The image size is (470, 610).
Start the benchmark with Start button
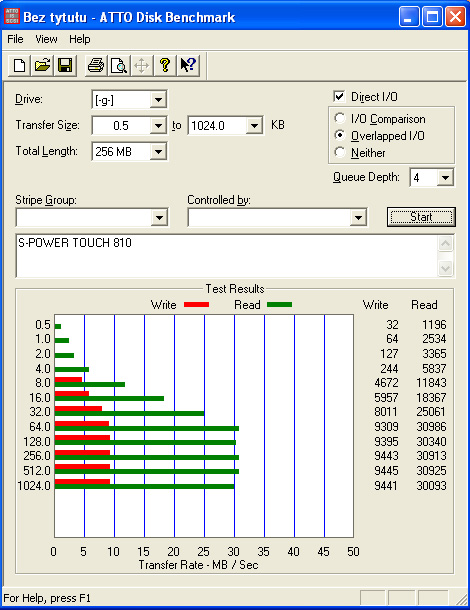click(x=421, y=217)
